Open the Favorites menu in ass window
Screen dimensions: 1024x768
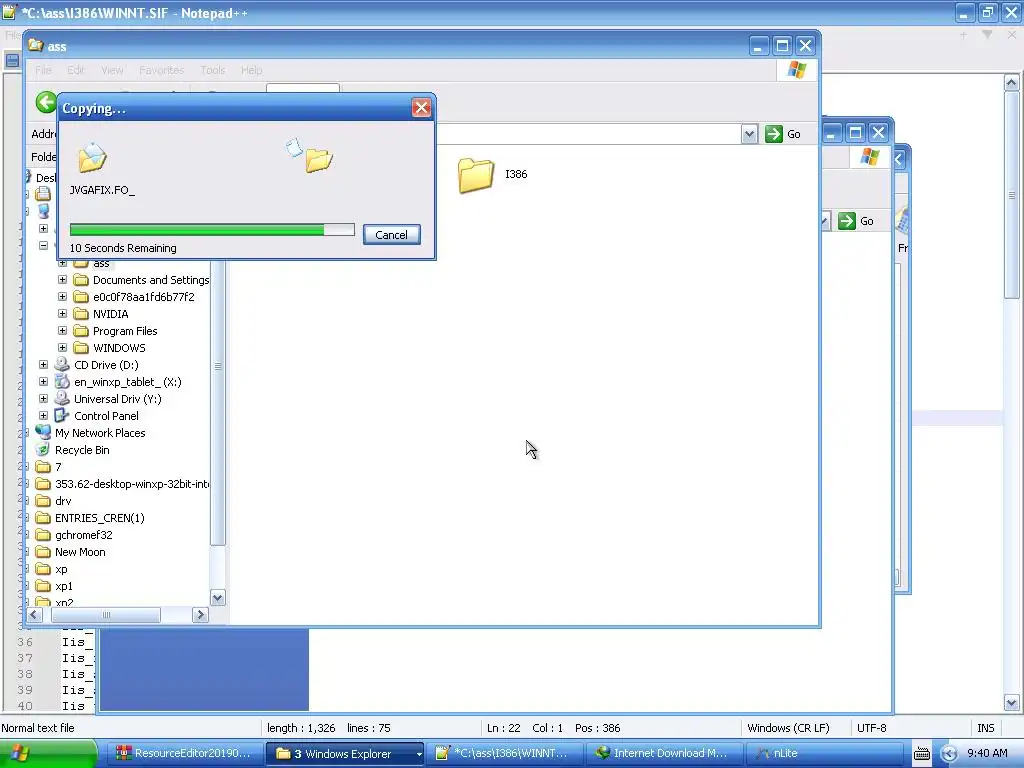click(x=161, y=70)
